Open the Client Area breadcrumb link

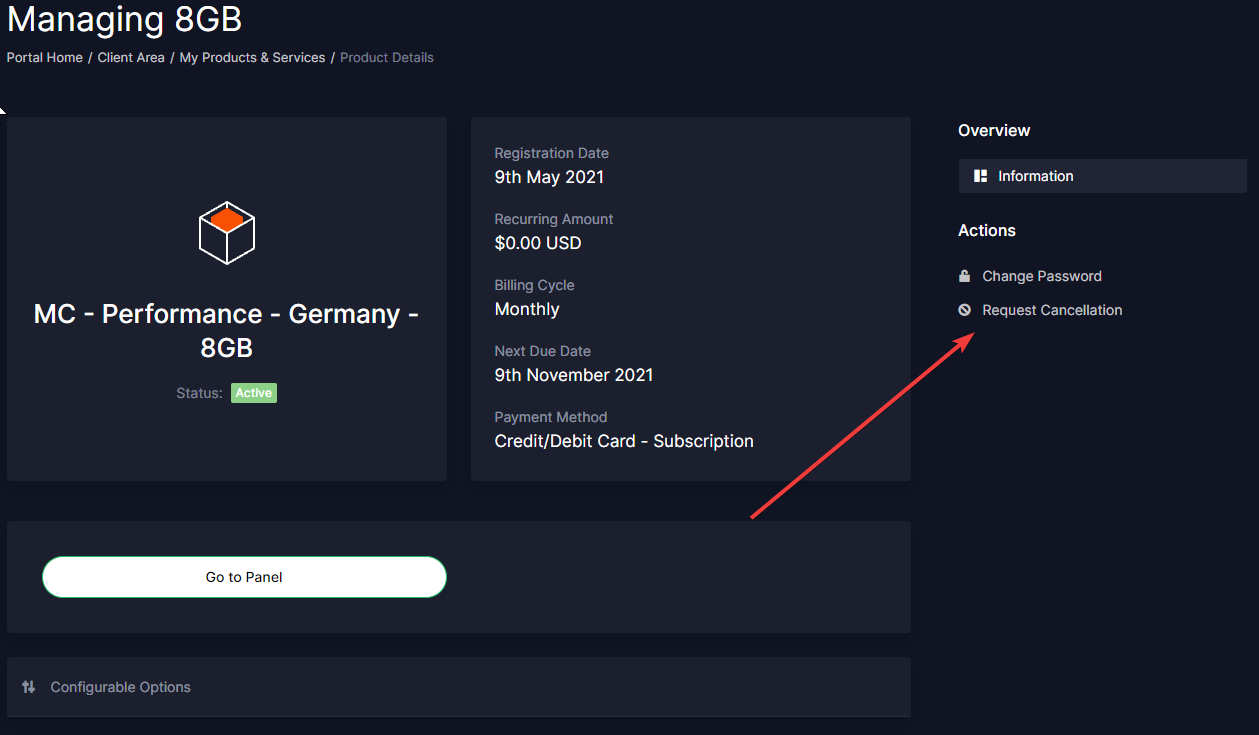[131, 58]
